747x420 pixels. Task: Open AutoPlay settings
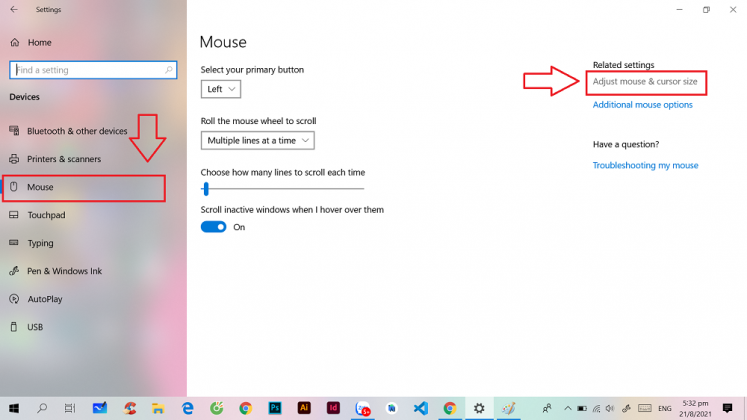tap(44, 299)
